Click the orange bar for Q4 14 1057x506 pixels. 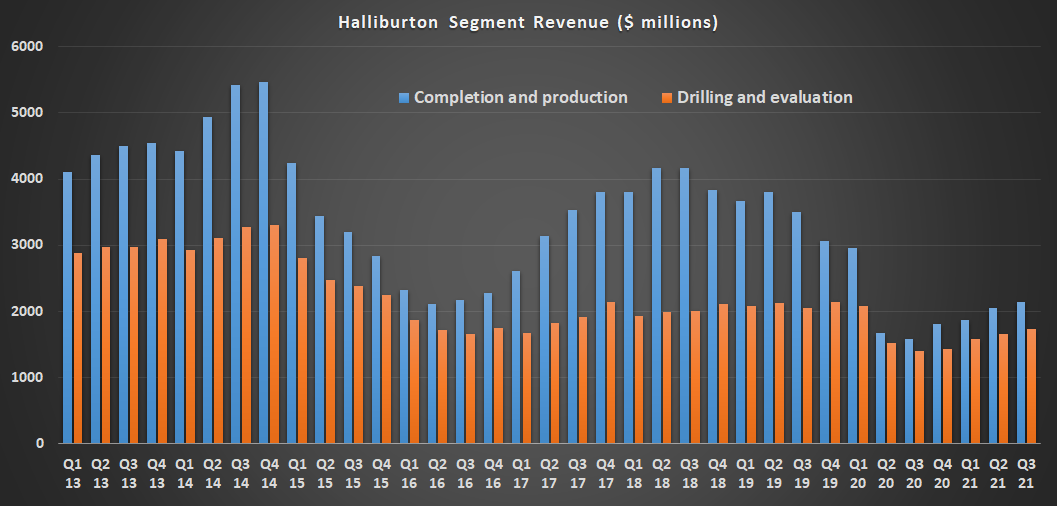(274, 334)
